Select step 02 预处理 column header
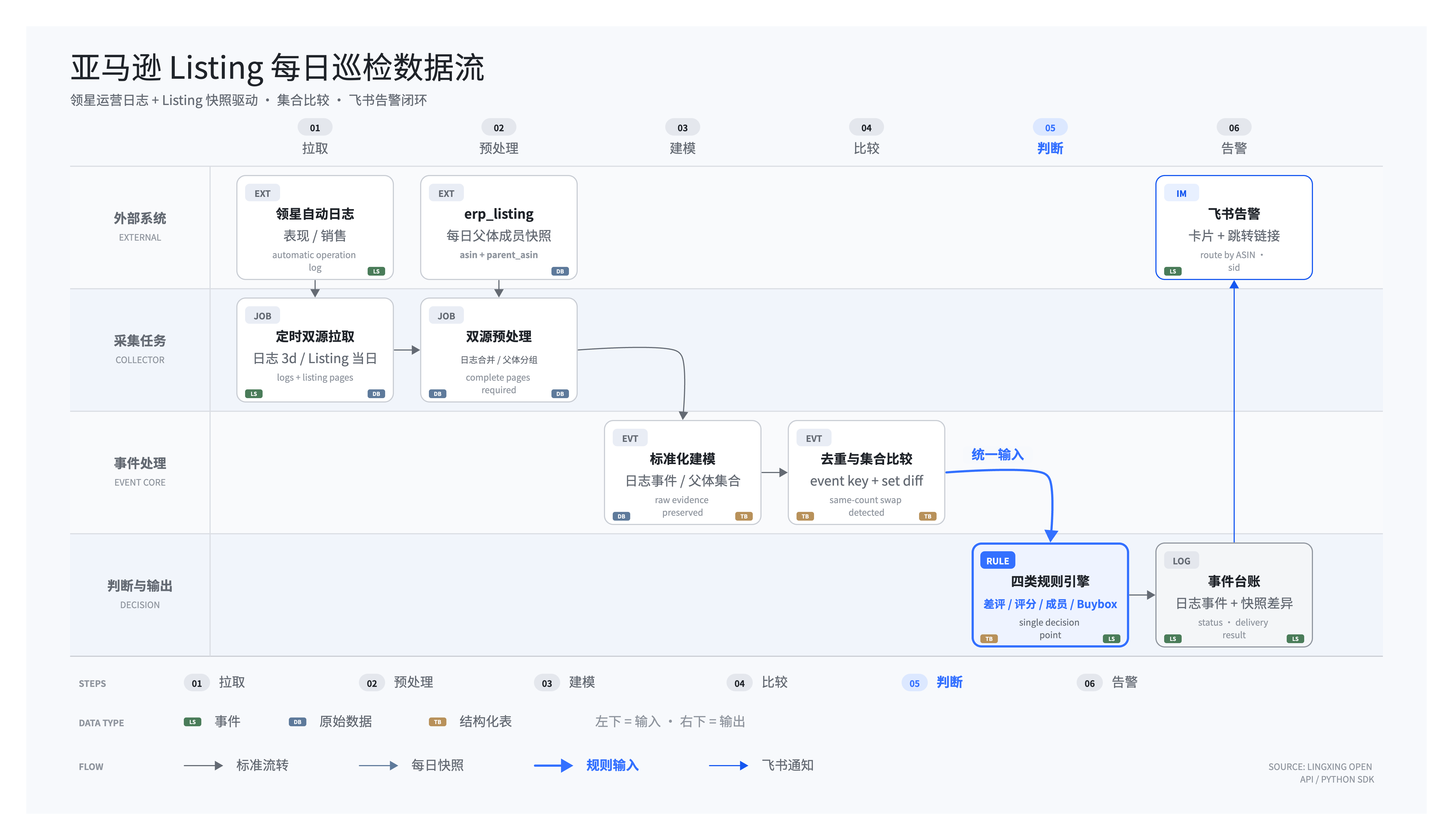This screenshot has height=840, width=1453. [499, 138]
